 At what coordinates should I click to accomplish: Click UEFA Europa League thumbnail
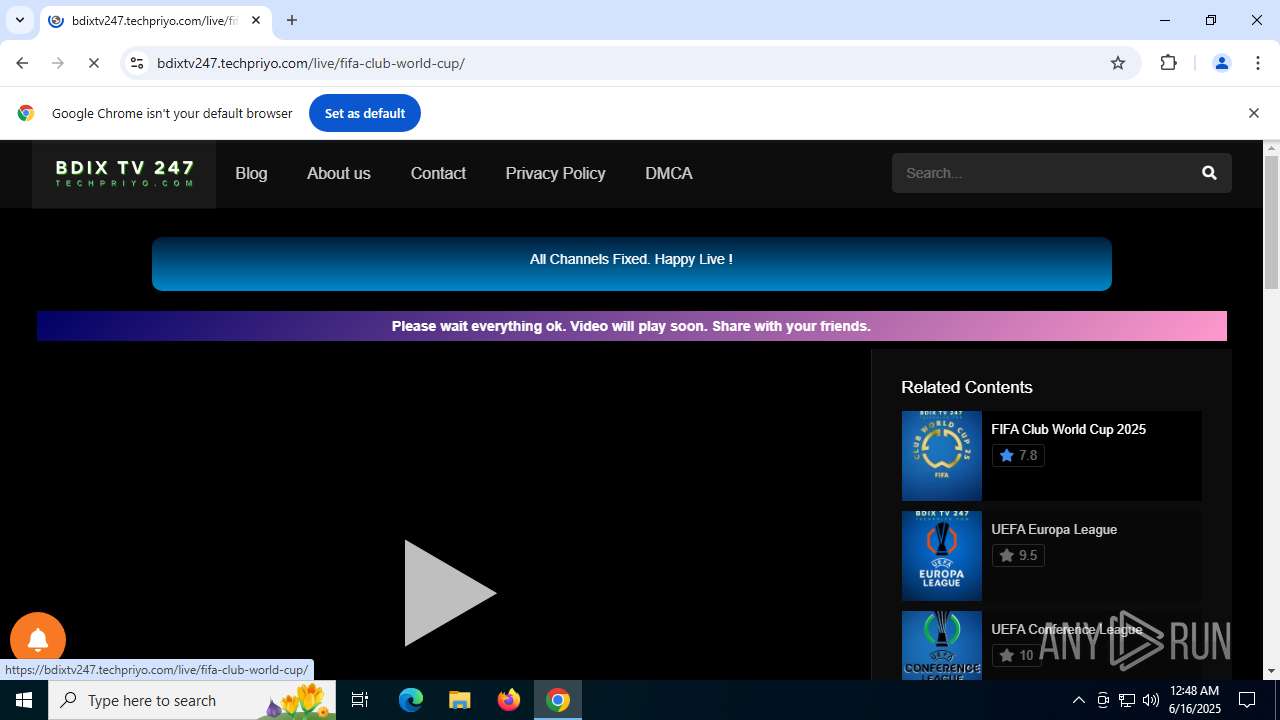click(x=942, y=555)
